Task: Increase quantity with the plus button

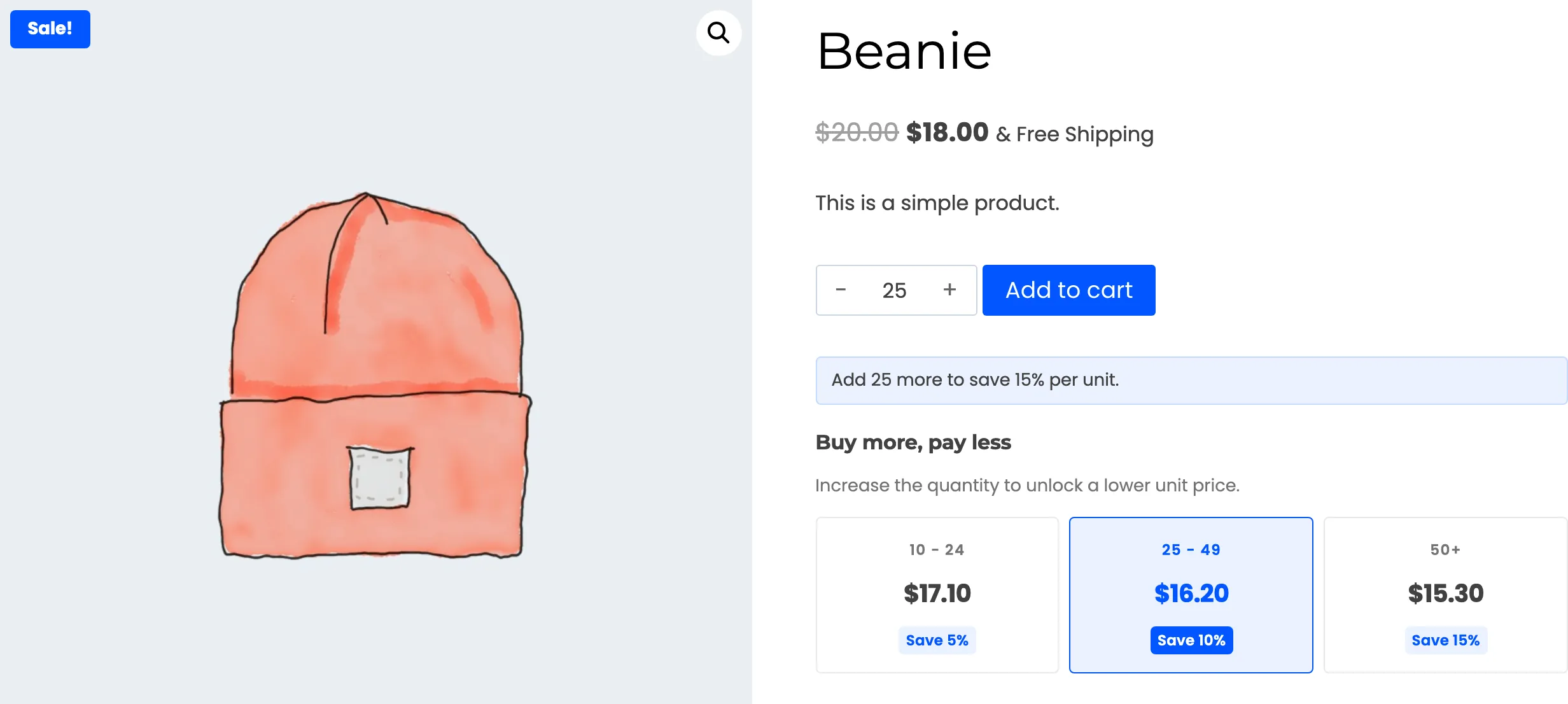Action: [x=949, y=290]
